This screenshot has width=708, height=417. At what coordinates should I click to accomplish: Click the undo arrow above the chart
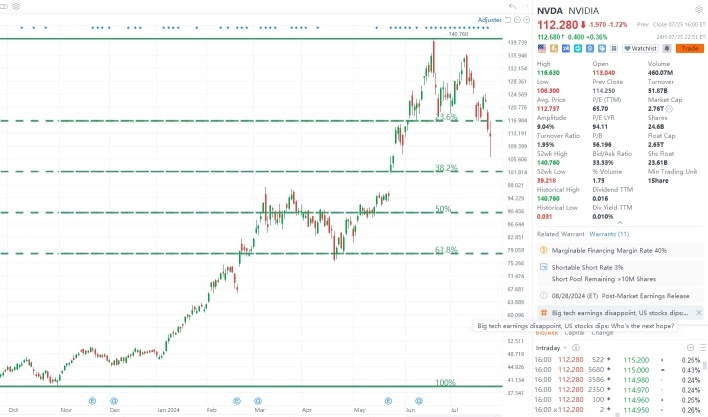tap(512, 6)
